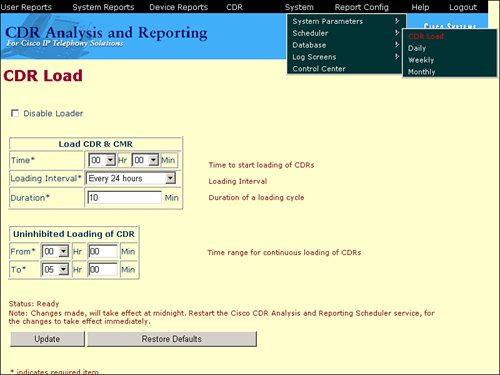
Task: Click the To minutes input field
Action: (x=103, y=269)
